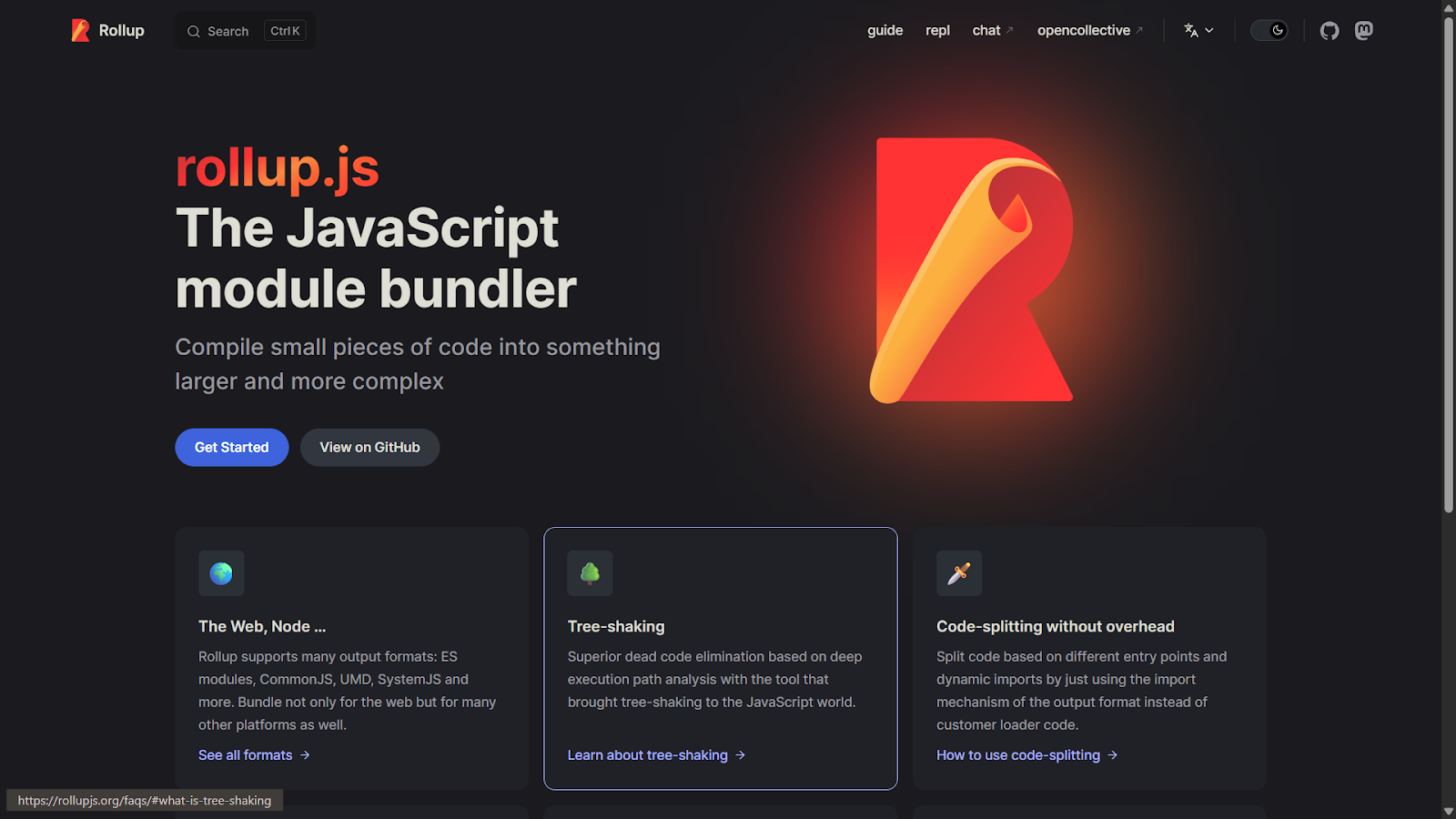Click the 'Split code based on different entry points' description
The width and height of the screenshot is (1456, 819).
point(1081,691)
